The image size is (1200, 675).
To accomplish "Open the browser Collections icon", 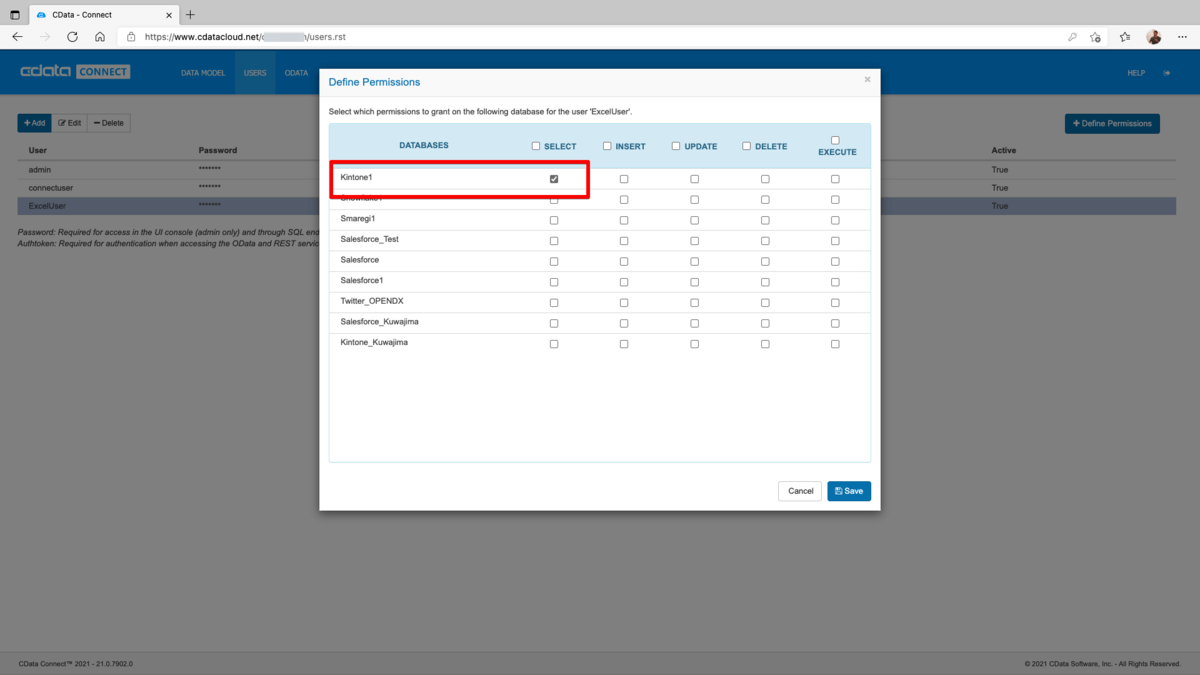I will (x=1125, y=37).
